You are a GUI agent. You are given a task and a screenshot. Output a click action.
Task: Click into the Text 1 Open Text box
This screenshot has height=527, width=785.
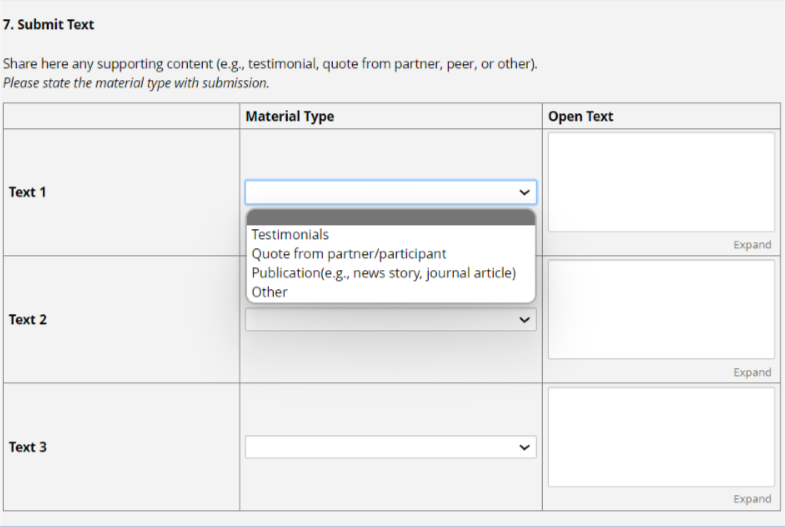pos(661,182)
